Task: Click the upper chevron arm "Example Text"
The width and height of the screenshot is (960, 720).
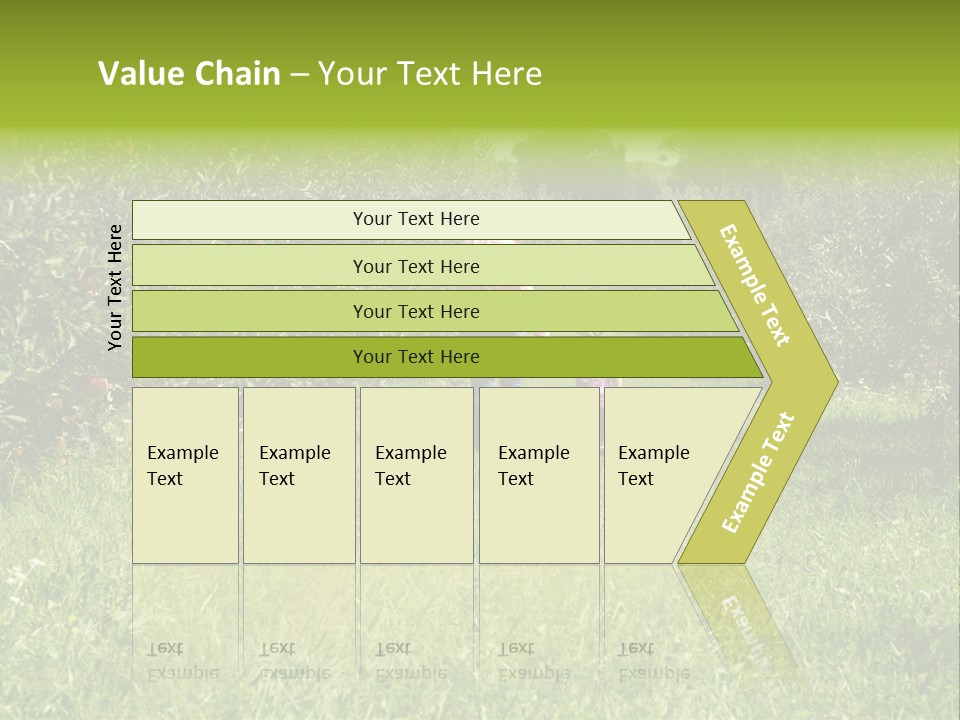Action: 756,285
